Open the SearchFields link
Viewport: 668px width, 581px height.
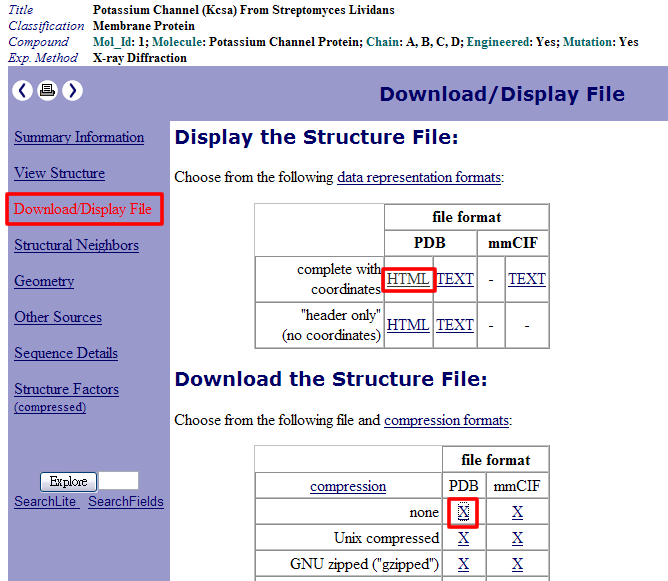tap(126, 502)
